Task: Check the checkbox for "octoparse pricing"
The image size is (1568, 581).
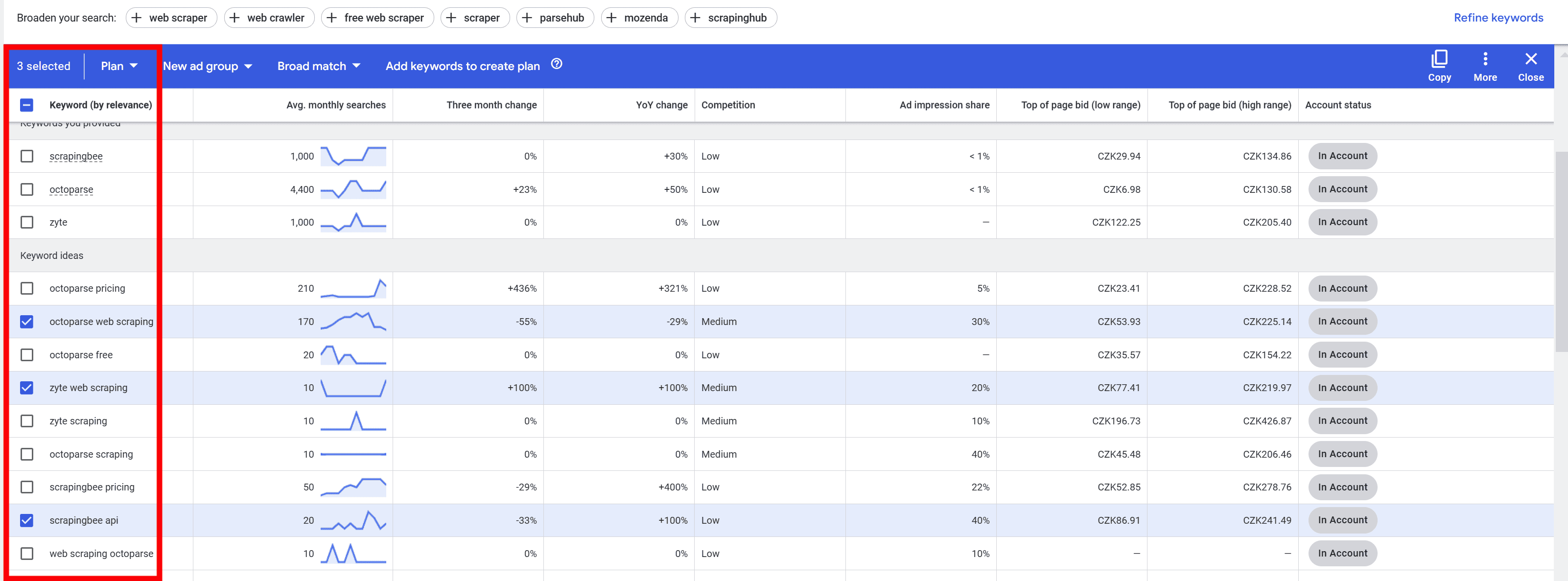Action: point(27,288)
